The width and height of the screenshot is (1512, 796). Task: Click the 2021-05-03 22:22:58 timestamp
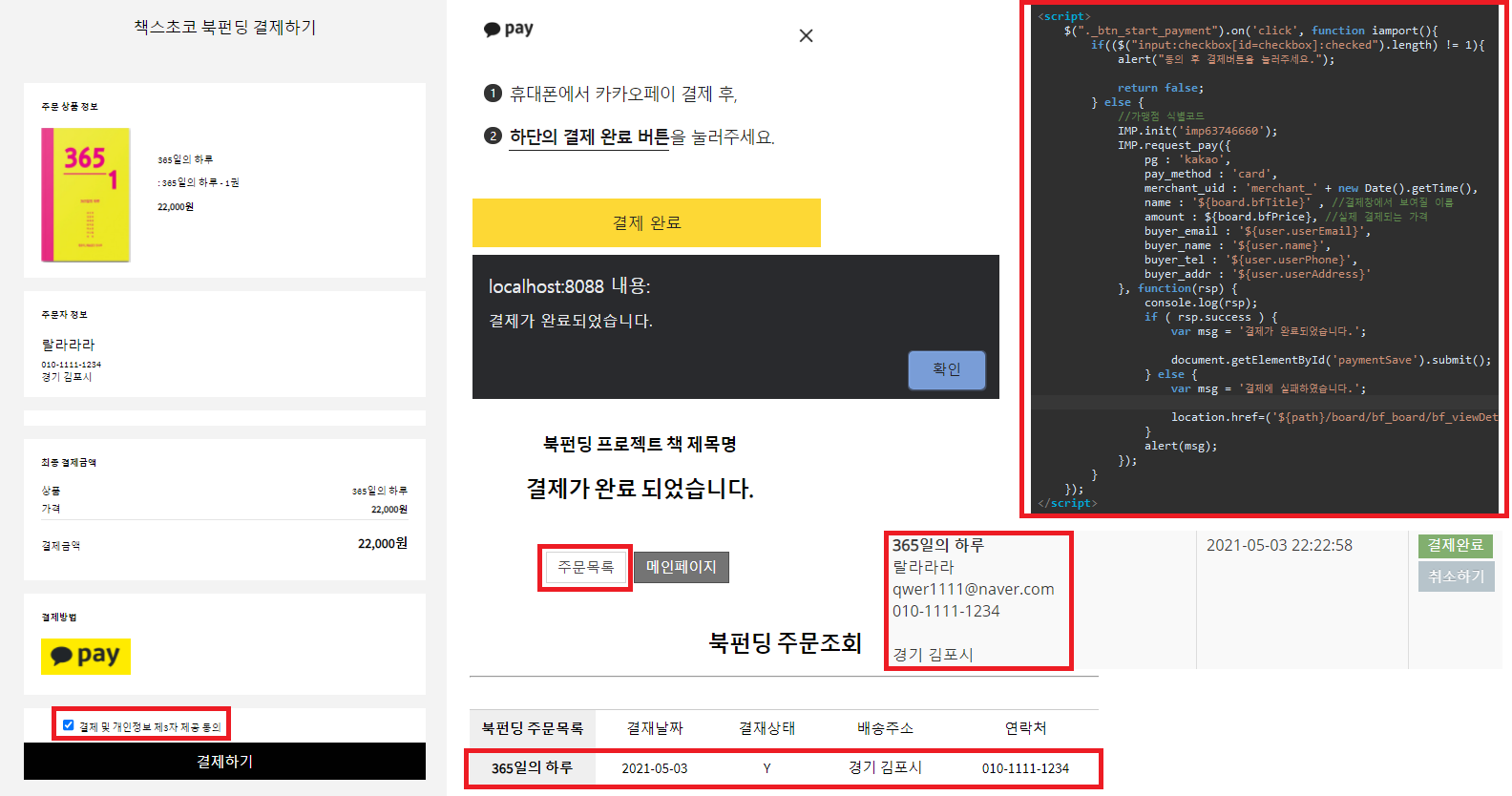1279,545
